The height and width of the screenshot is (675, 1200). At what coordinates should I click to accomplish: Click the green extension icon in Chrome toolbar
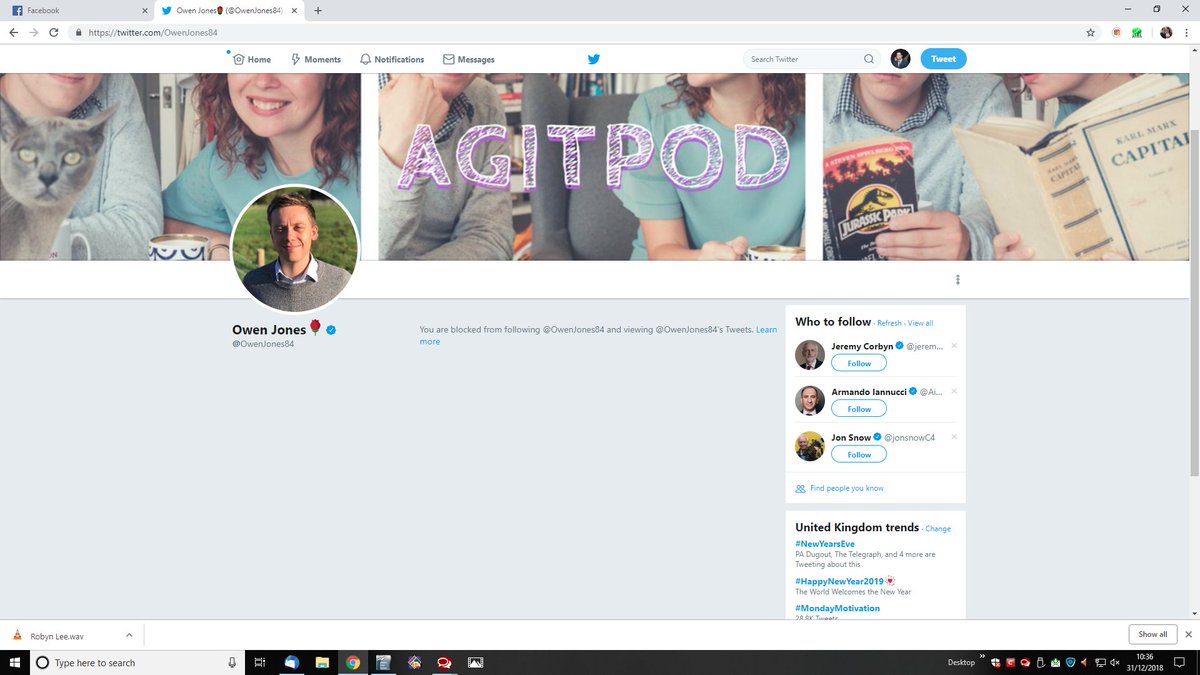point(1137,32)
